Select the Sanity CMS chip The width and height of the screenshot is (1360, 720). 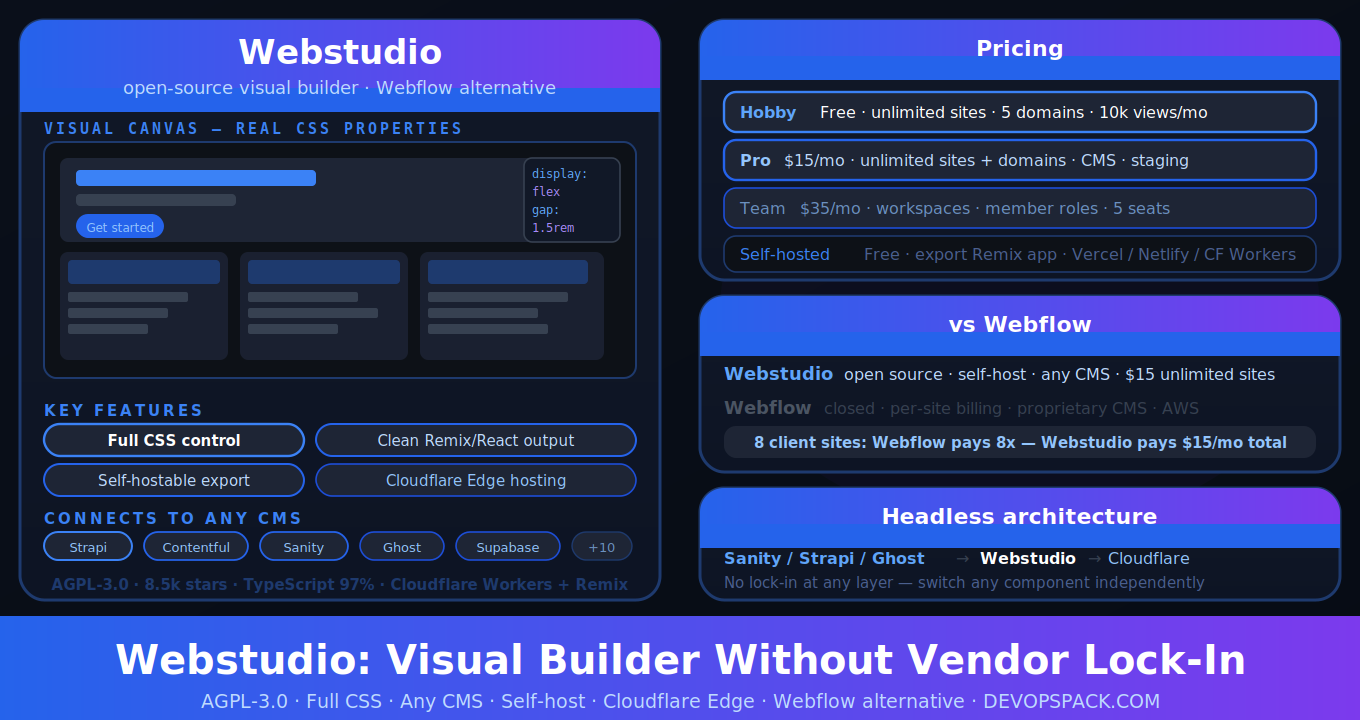[x=304, y=547]
